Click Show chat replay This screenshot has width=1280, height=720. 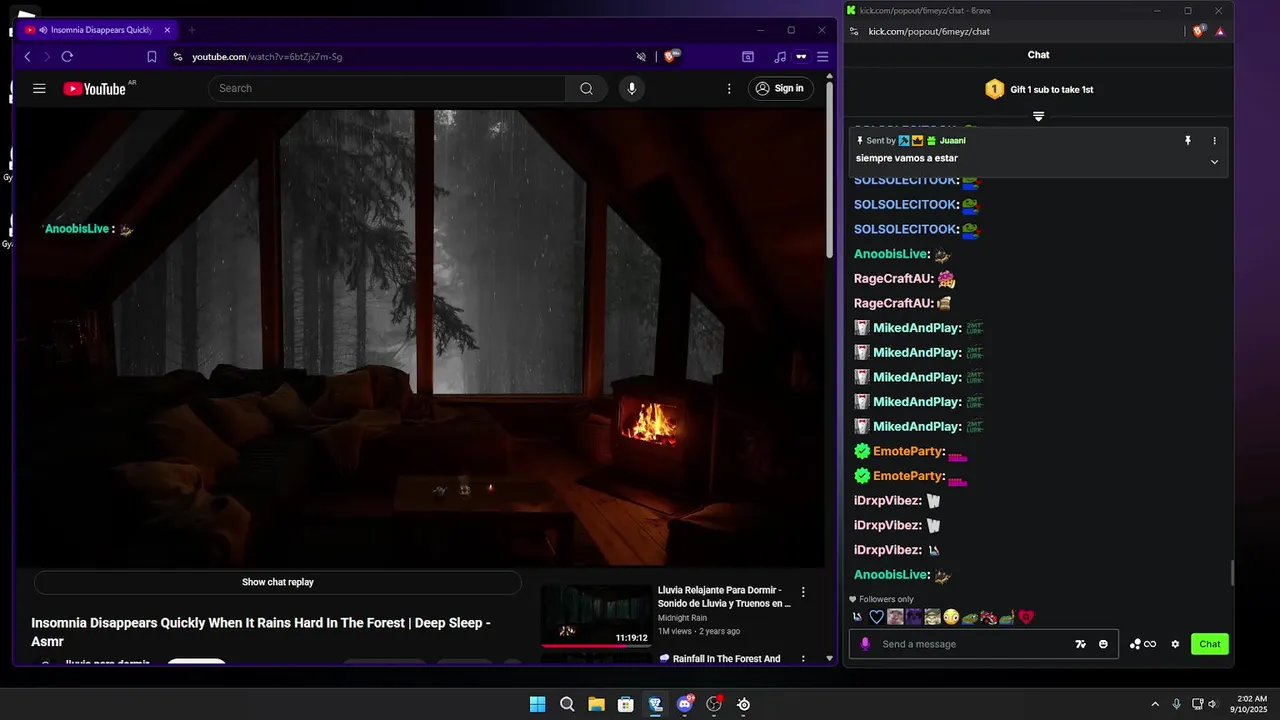click(278, 582)
